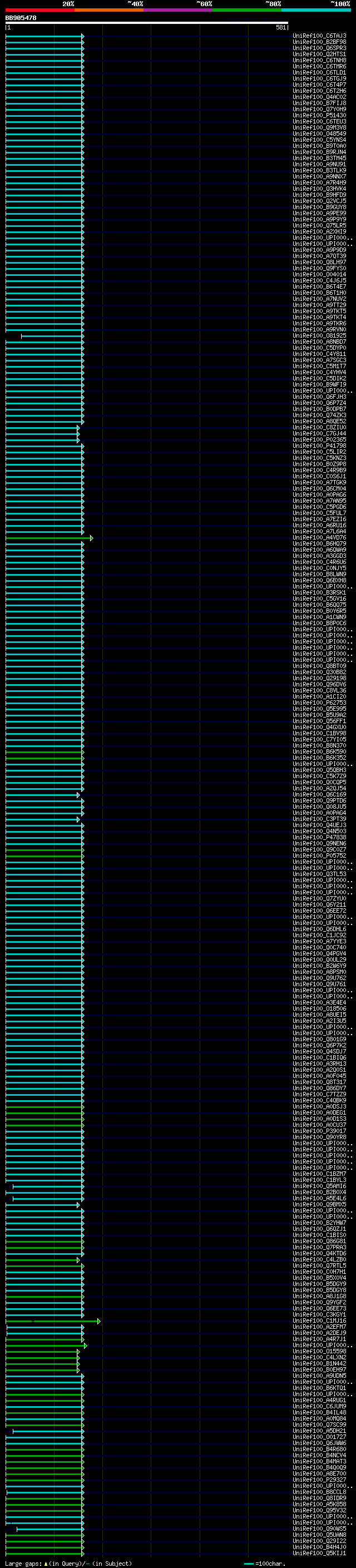Click the UniRef100_Q5E995 label
The height and width of the screenshot is (1568, 356).
pyautogui.click(x=319, y=709)
